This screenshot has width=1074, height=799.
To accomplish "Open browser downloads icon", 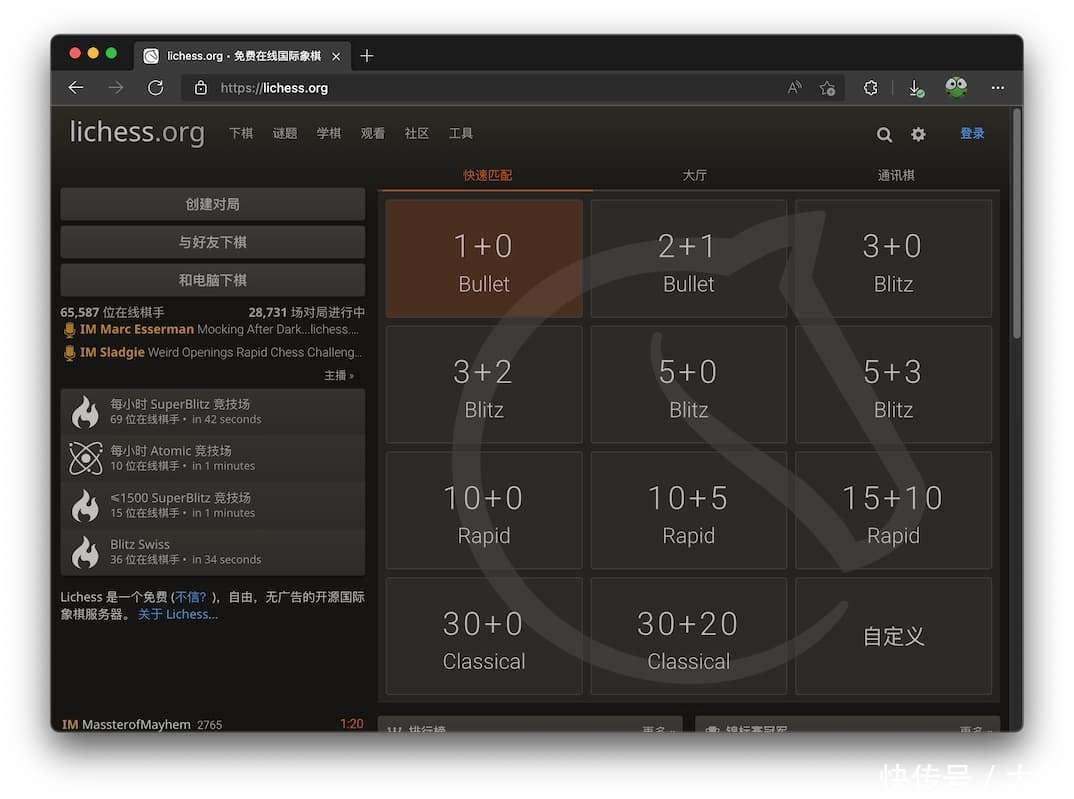I will click(x=916, y=88).
